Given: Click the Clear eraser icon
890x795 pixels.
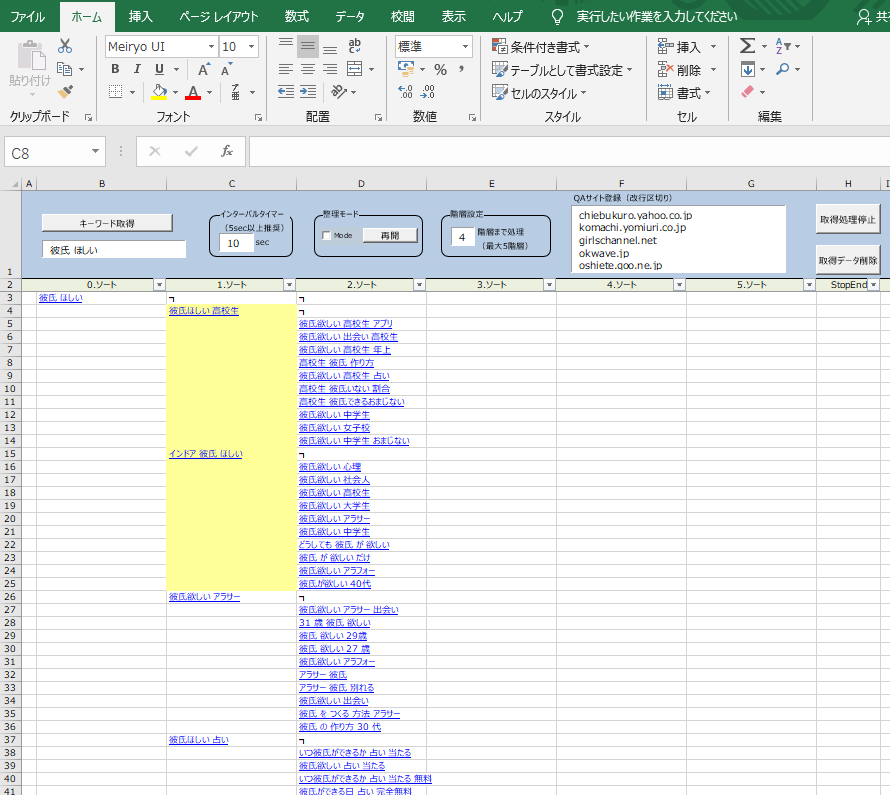Looking at the screenshot, I should click(x=748, y=91).
